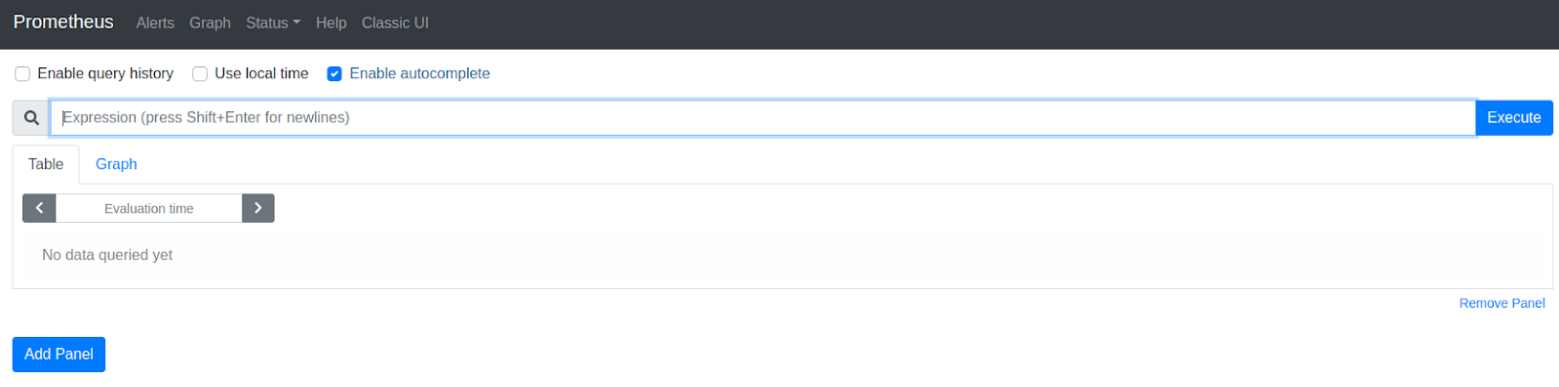Image resolution: width=1559 pixels, height=387 pixels.
Task: Open the Prometheus home brand link
Action: [x=64, y=22]
